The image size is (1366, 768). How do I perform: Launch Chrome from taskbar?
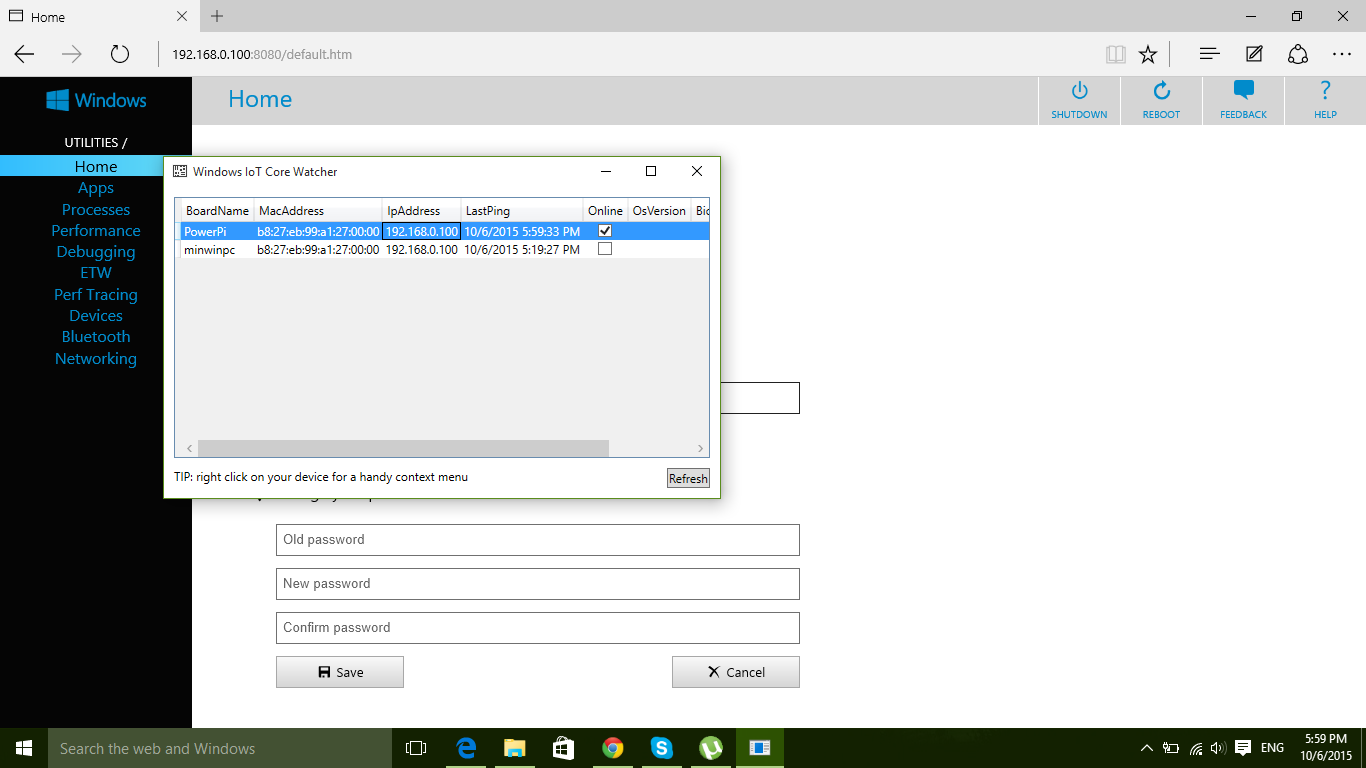[x=612, y=748]
